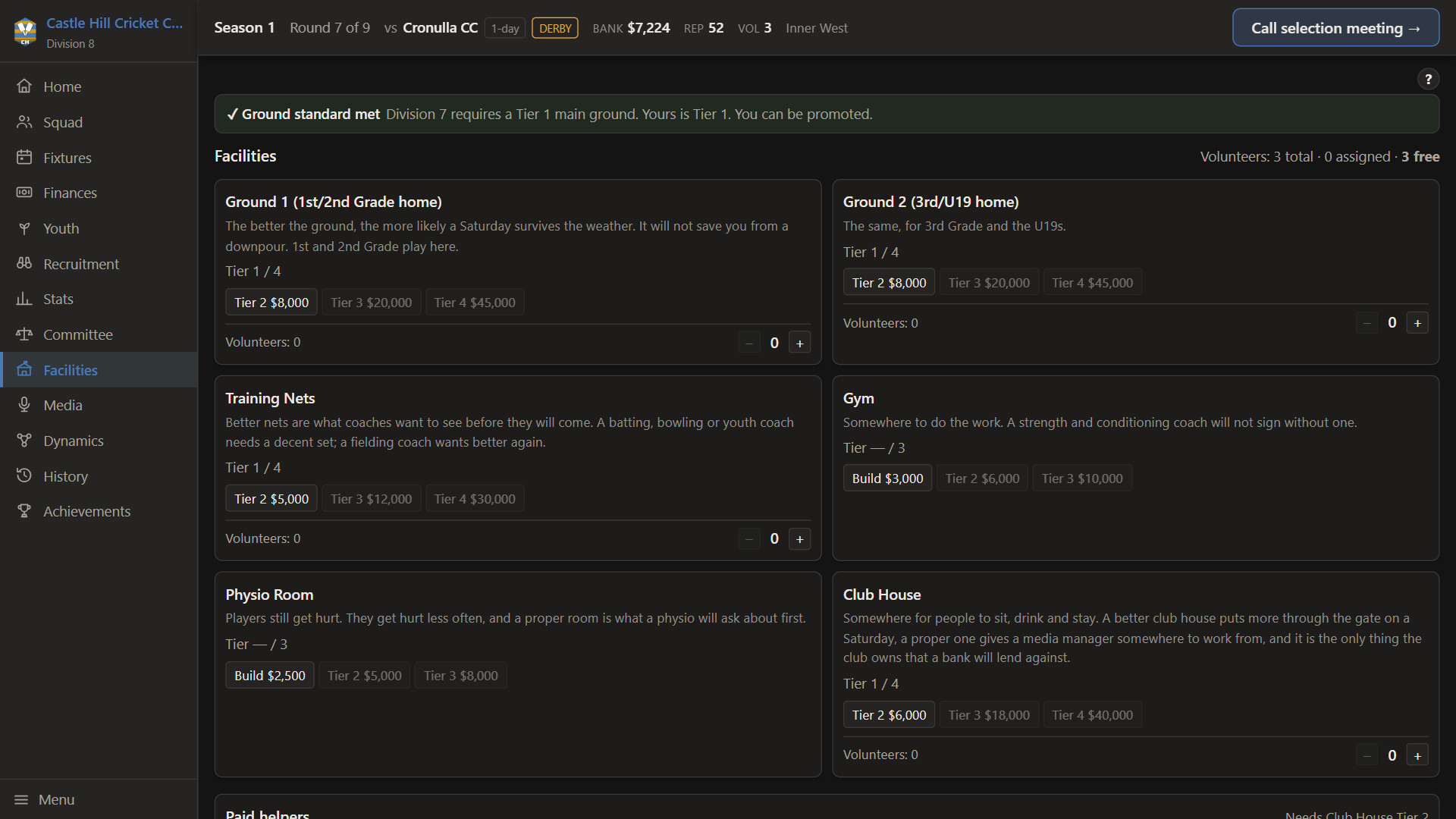Click the BANK $7,224 balance

(631, 28)
